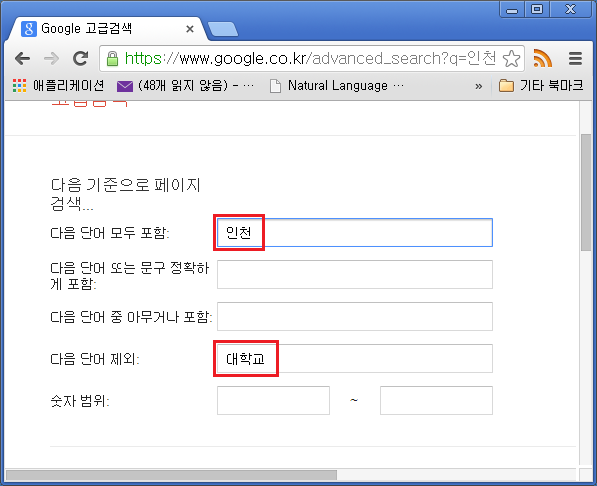Viewport: 597px width, 486px height.
Task: Click the 다음 단어 또는 문구 정확하게 포함 field
Action: tap(354, 274)
